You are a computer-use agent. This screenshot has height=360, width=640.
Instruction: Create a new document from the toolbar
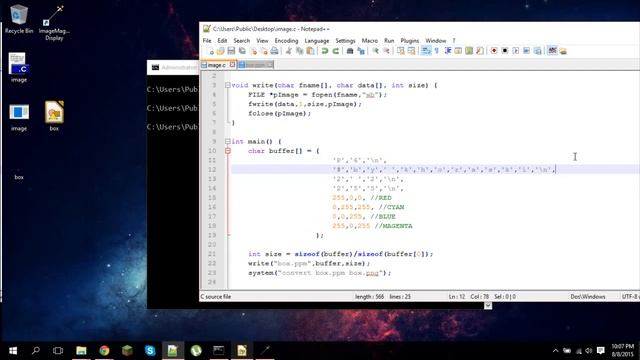(x=210, y=51)
